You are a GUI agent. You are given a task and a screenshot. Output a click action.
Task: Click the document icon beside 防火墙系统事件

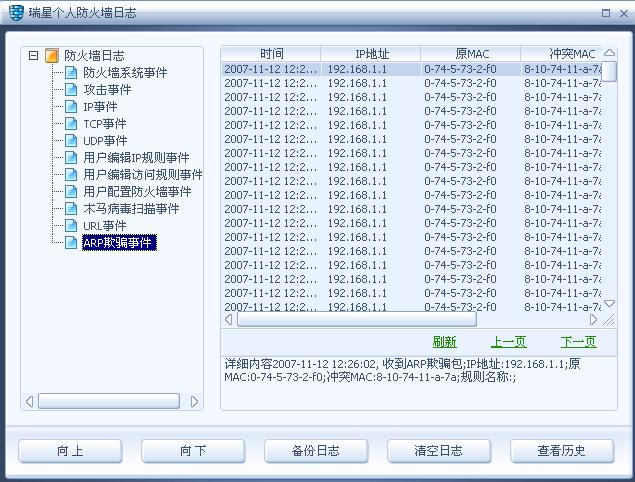pos(71,73)
